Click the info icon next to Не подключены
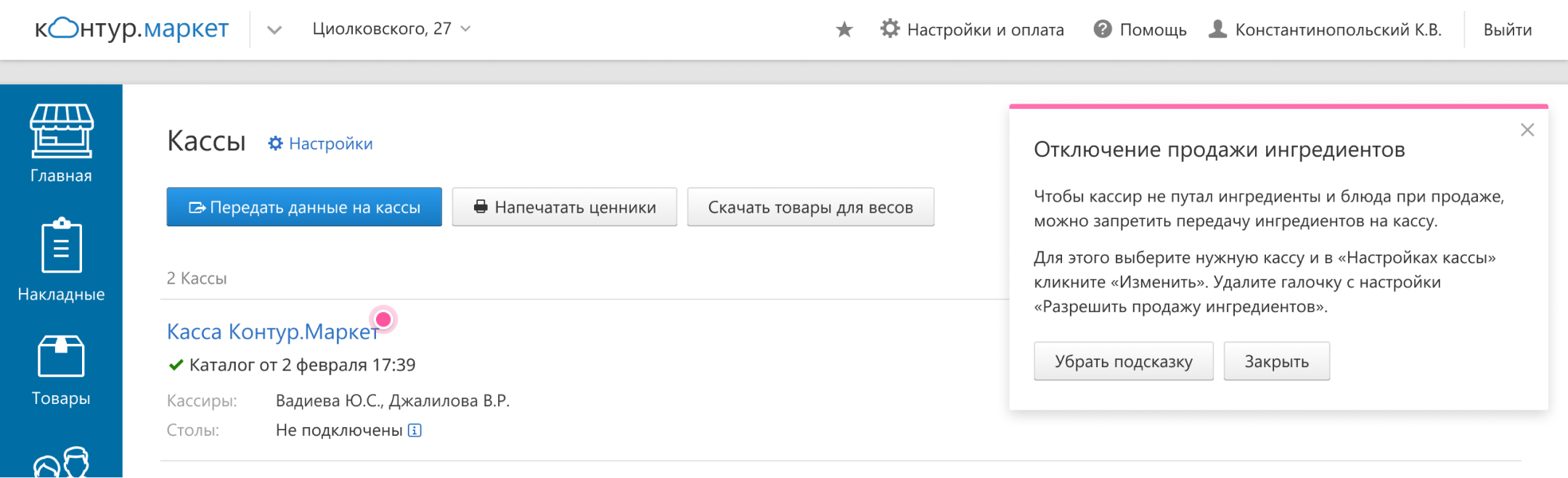Screen dimensions: 1568x478 [x=415, y=430]
